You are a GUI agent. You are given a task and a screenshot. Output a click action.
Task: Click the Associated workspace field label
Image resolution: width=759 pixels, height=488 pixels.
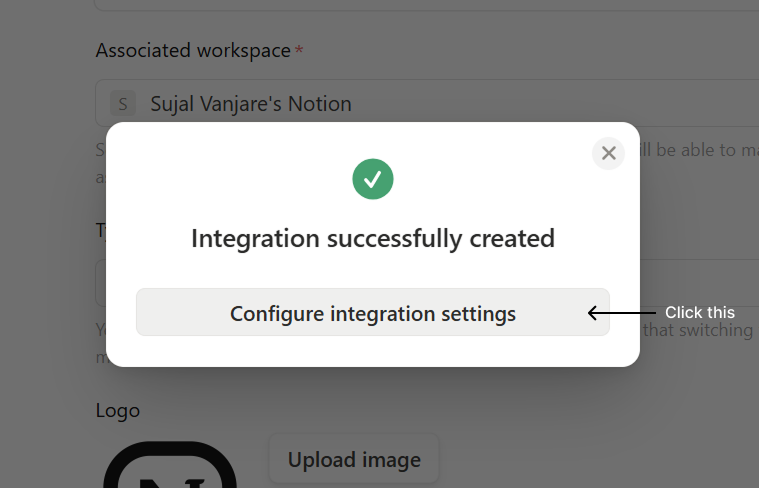tap(193, 50)
